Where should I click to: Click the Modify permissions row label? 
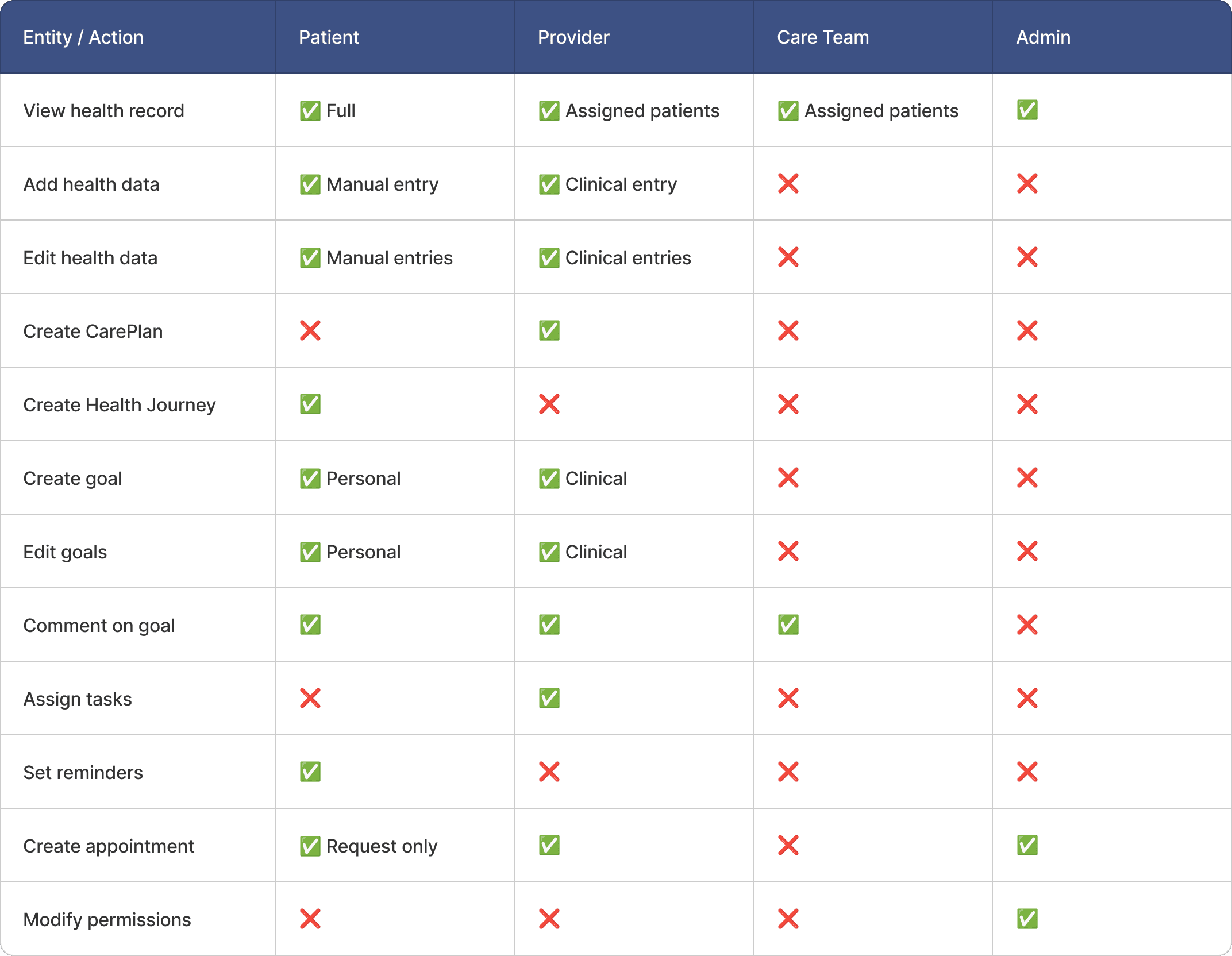tap(107, 920)
